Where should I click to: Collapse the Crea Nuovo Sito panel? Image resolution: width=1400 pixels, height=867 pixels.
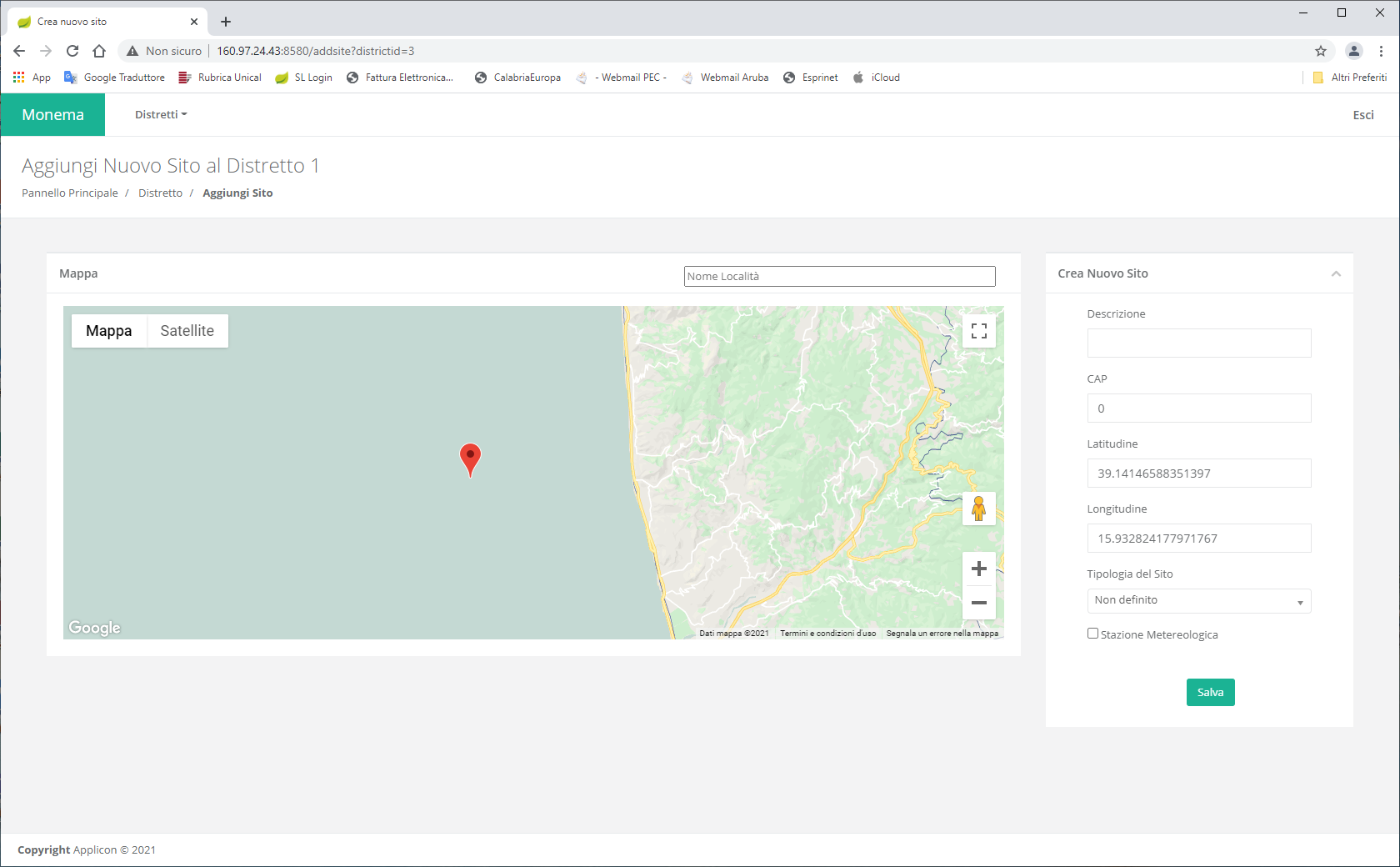[x=1336, y=273]
